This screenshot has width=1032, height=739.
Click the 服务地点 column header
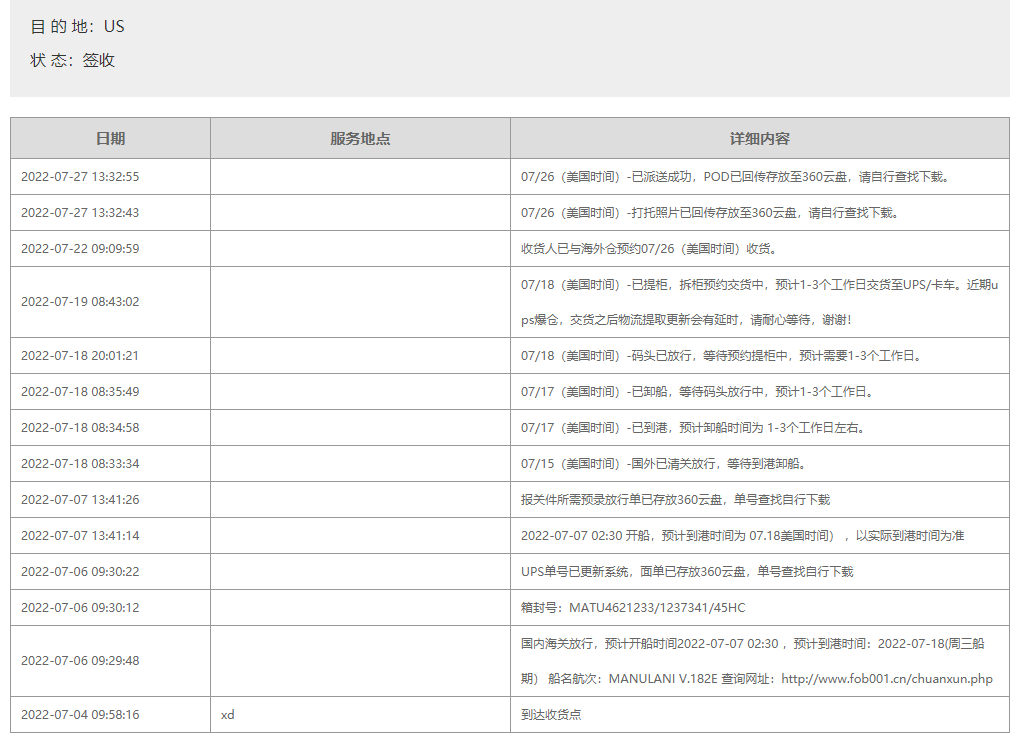tap(360, 138)
